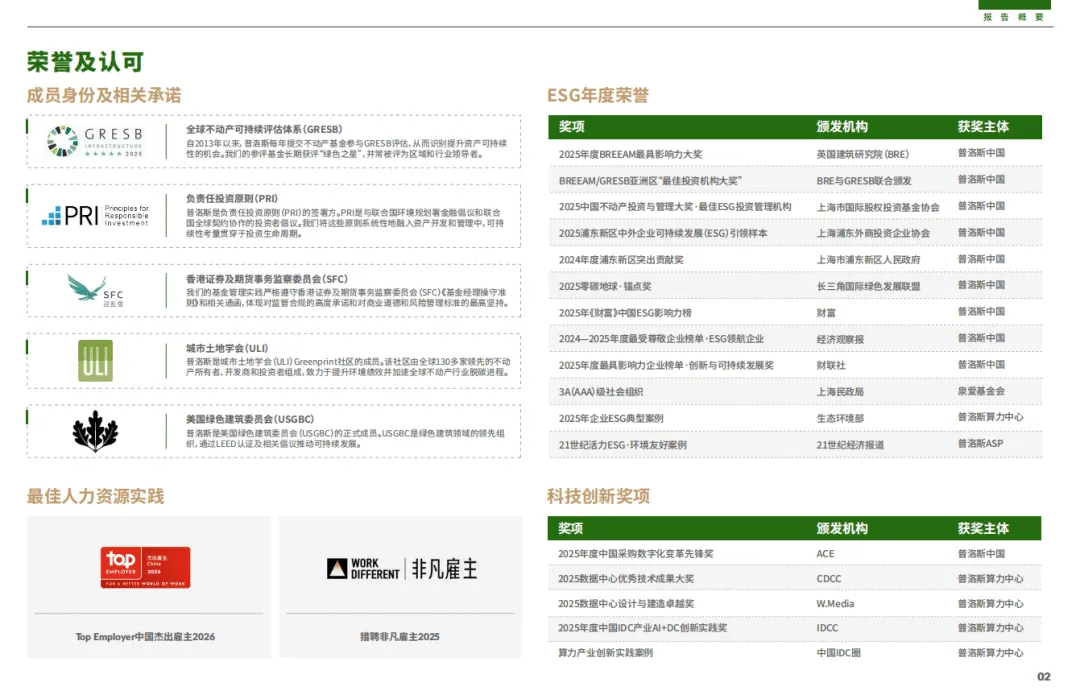Screen dimensions: 1080x699
Task: Click 算力产业创新实践案例 row
Action: coord(795,653)
